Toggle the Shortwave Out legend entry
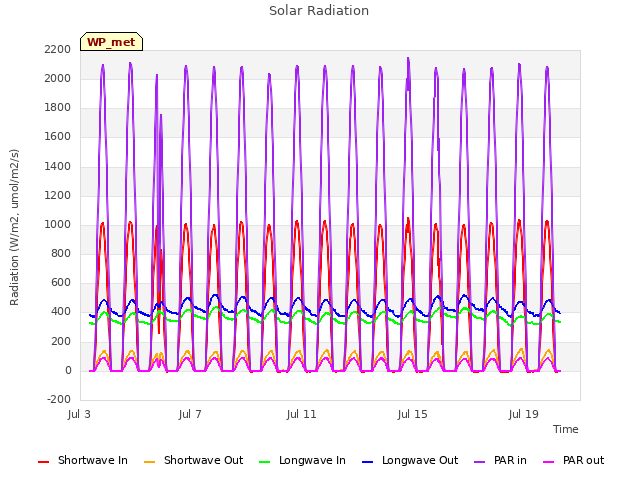640x480 pixels. [x=193, y=460]
